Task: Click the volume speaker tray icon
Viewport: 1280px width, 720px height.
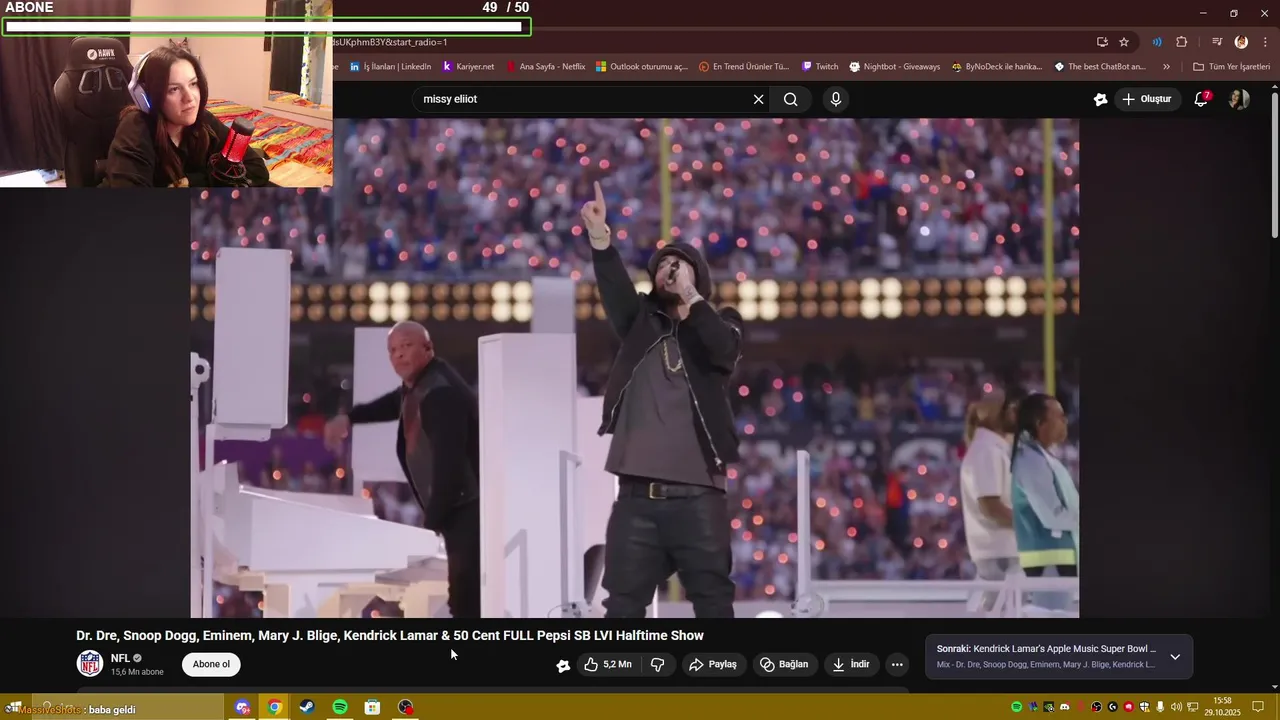Action: (x=1176, y=707)
